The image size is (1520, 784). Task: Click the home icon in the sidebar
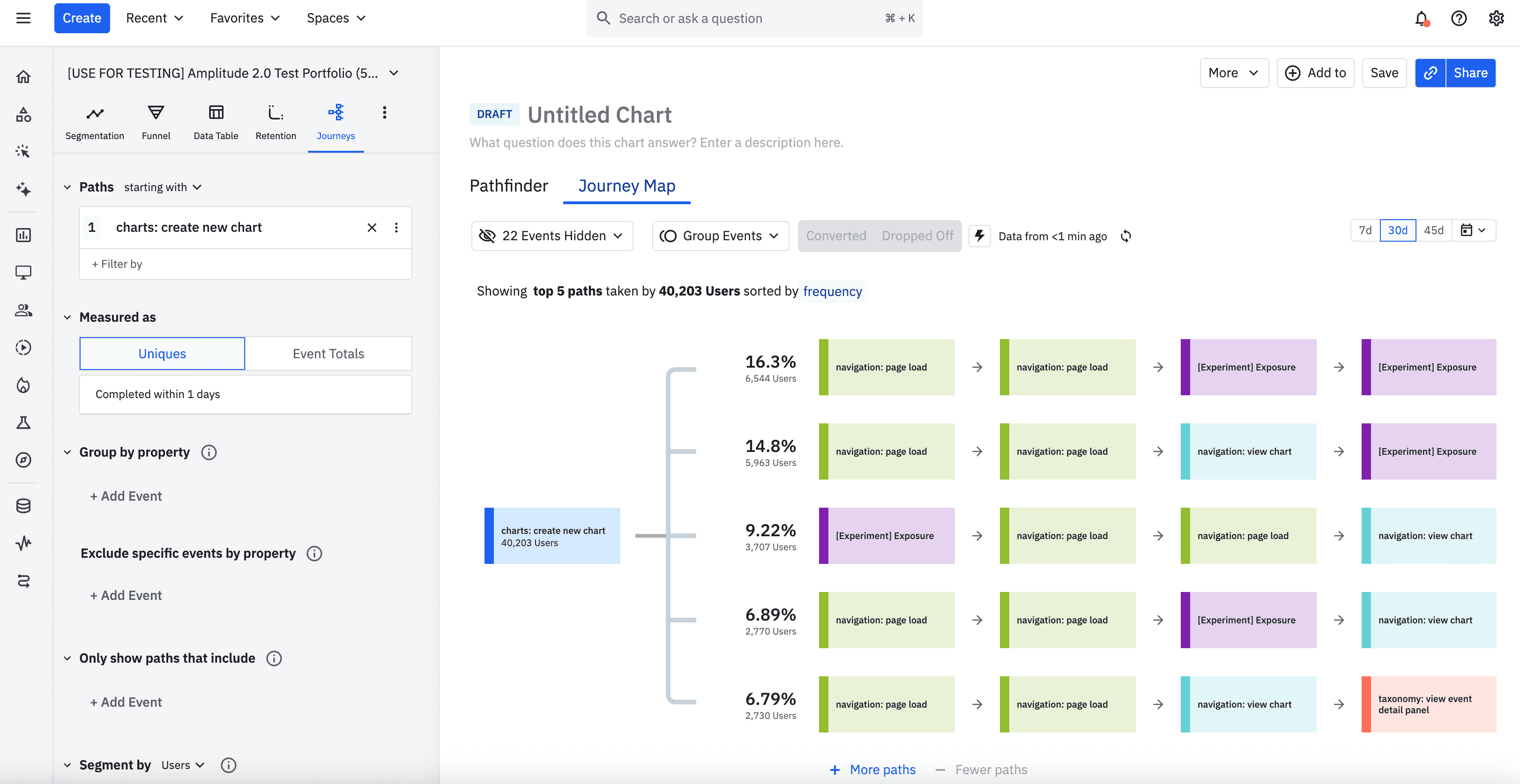point(23,77)
